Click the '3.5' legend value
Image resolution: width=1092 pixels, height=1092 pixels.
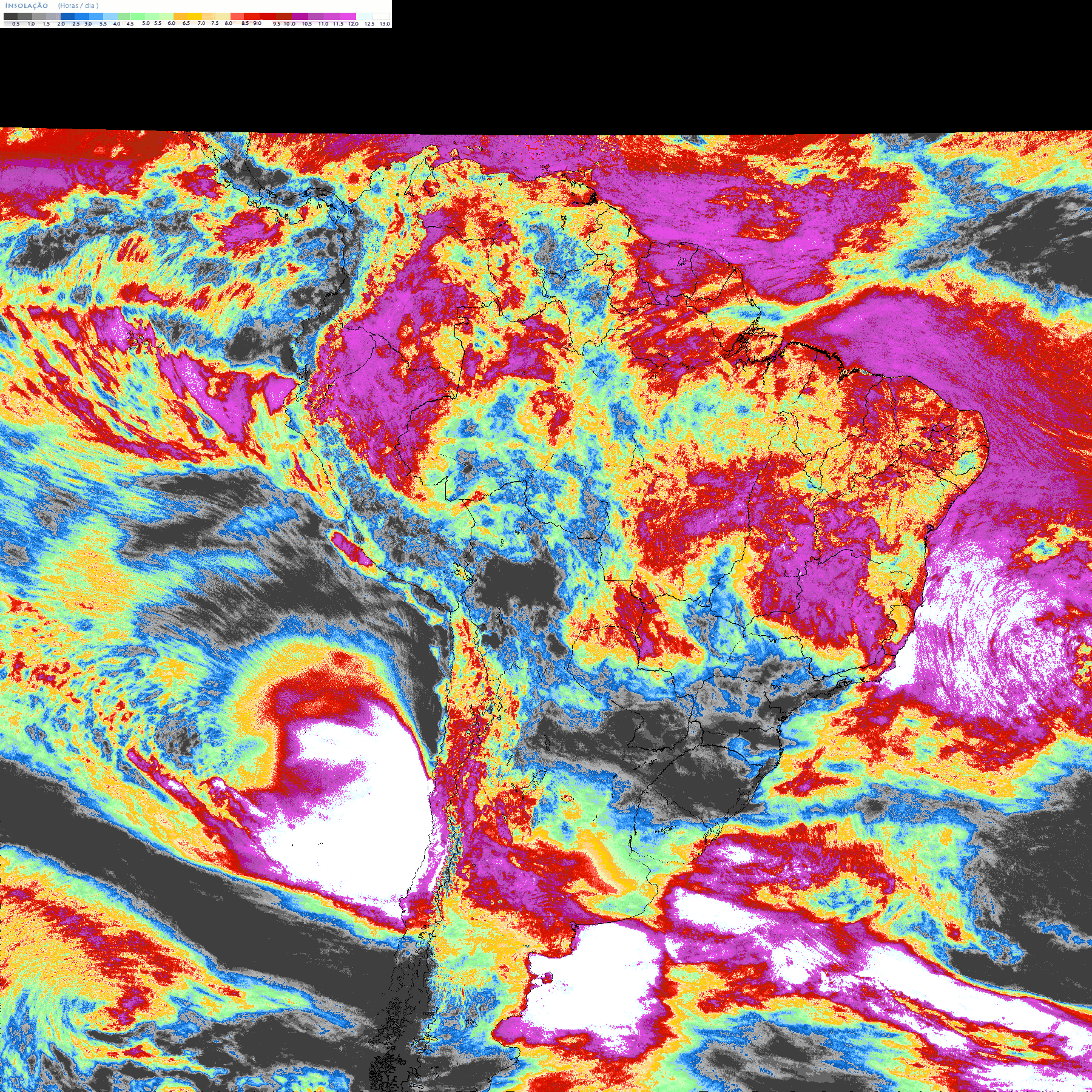pyautogui.click(x=103, y=24)
